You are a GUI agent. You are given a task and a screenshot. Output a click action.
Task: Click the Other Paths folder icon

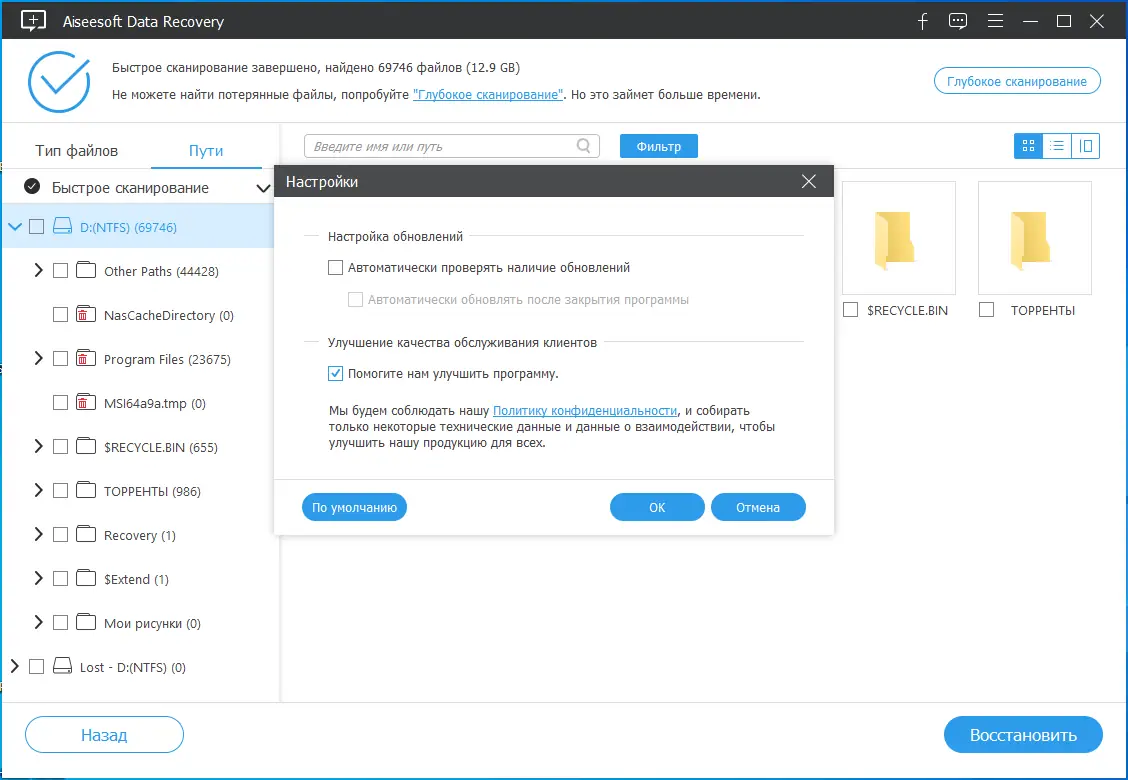pyautogui.click(x=86, y=271)
